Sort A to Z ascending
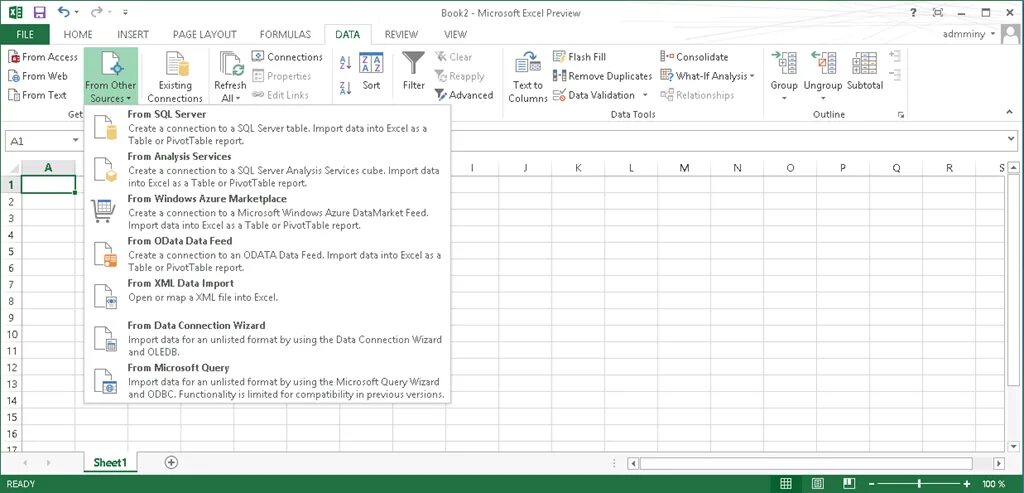Viewport: 1024px width, 493px height. [x=345, y=63]
